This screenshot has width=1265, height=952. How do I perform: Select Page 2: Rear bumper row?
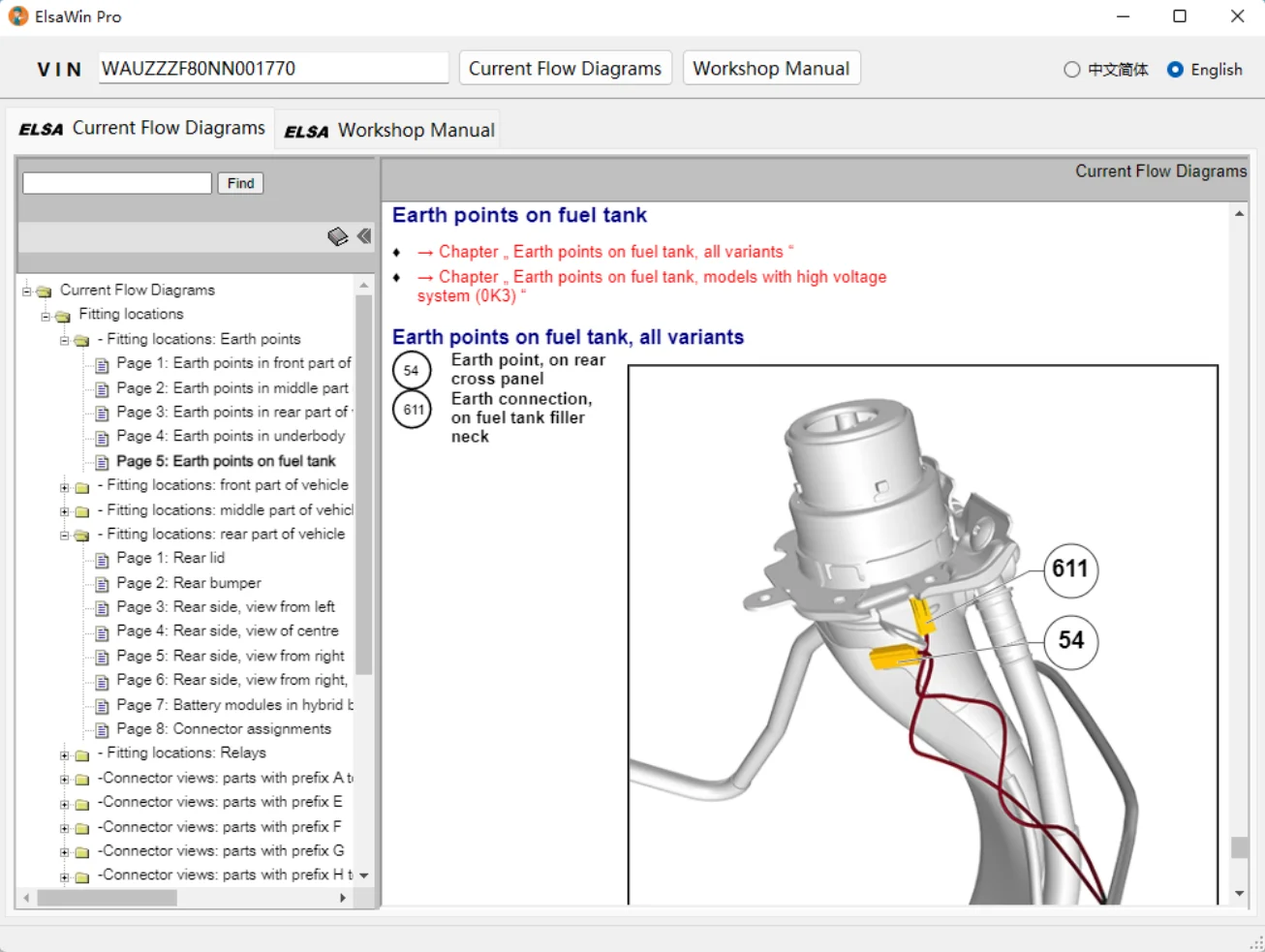189,583
